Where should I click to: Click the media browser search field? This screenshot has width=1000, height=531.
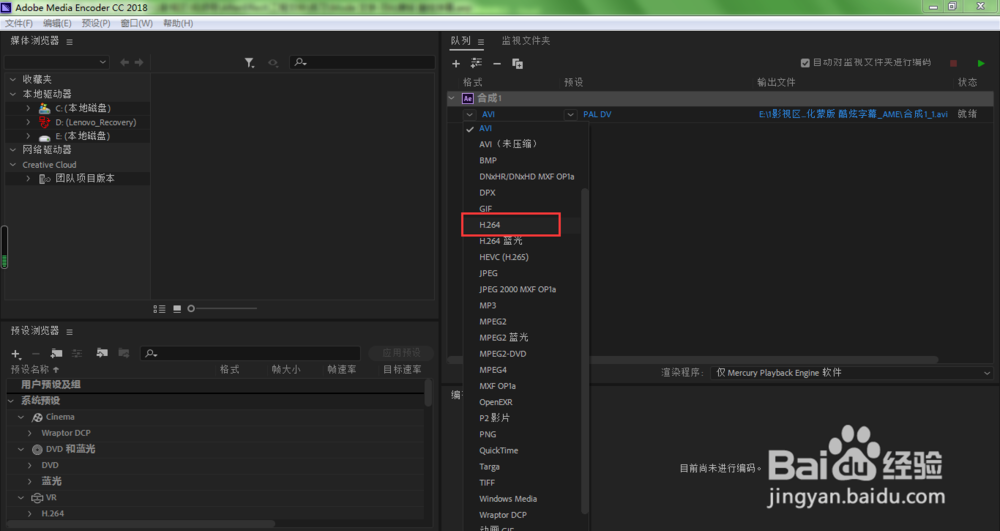pyautogui.click(x=362, y=62)
